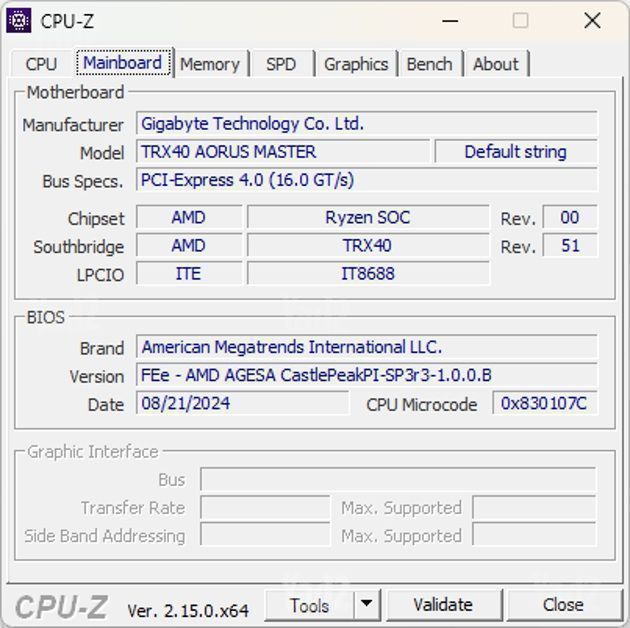Click the Validate button
Image resolution: width=630 pixels, height=628 pixels.
tap(443, 605)
